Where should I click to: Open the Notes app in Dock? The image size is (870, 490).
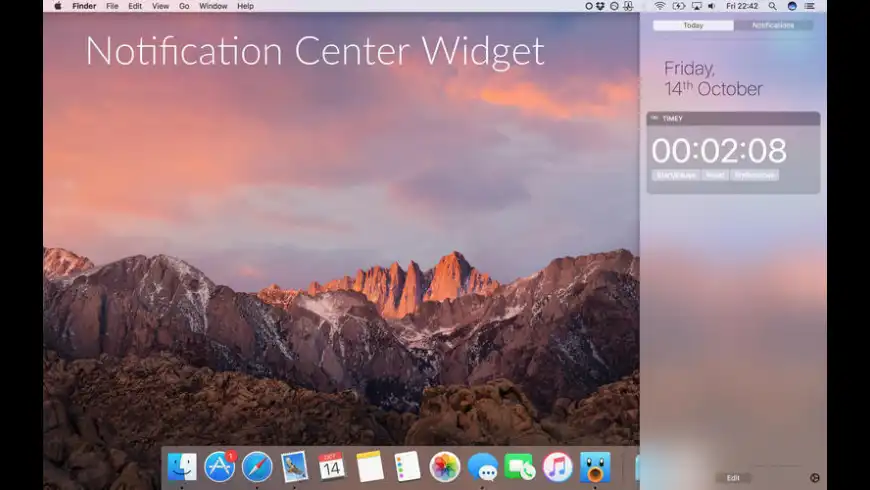point(370,466)
